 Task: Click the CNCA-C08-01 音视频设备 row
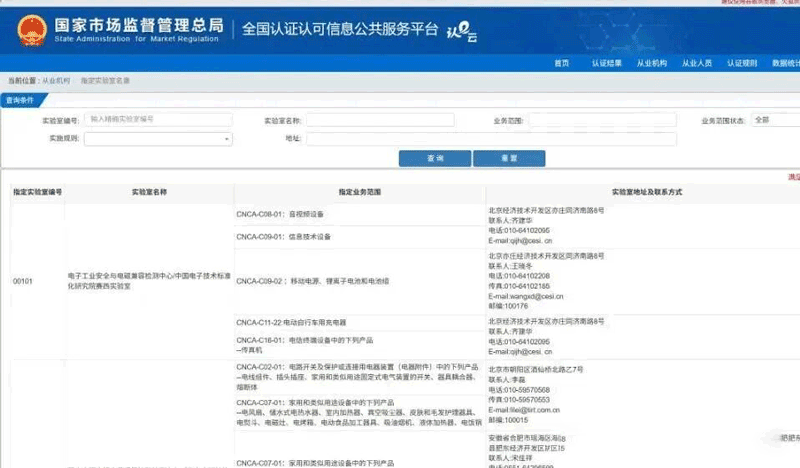point(360,214)
